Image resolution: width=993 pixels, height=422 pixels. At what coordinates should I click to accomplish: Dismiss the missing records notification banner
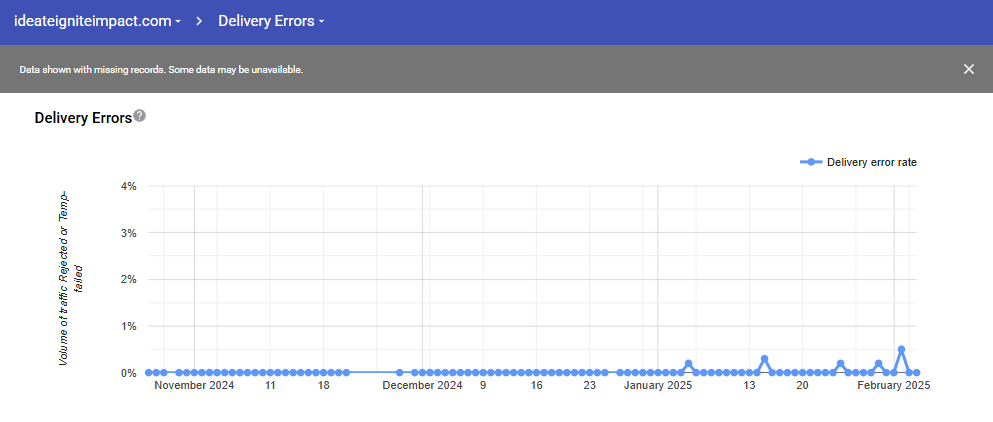pyautogui.click(x=968, y=69)
